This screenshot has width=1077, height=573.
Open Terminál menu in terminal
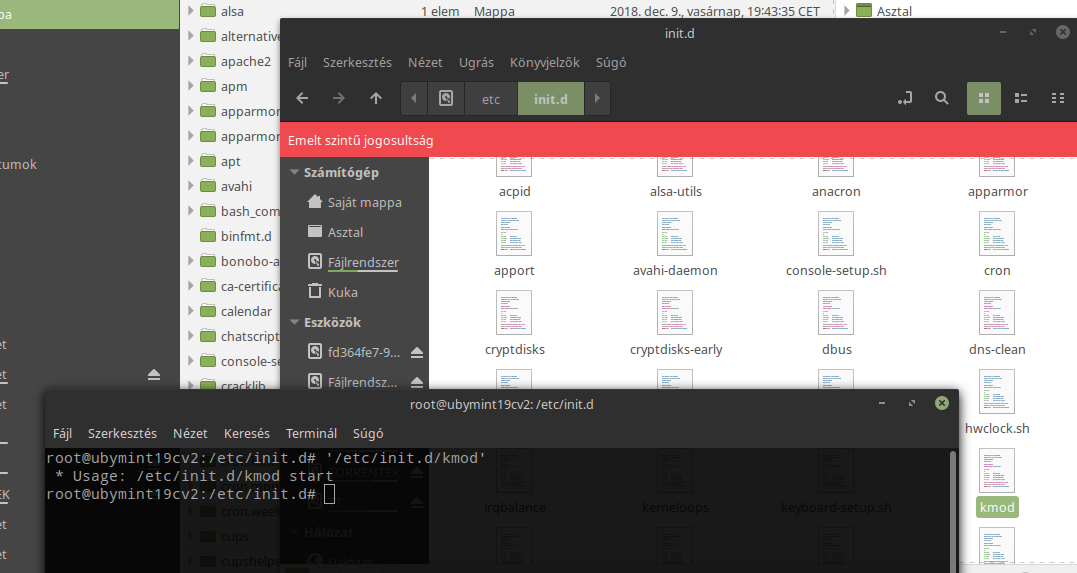click(x=311, y=434)
